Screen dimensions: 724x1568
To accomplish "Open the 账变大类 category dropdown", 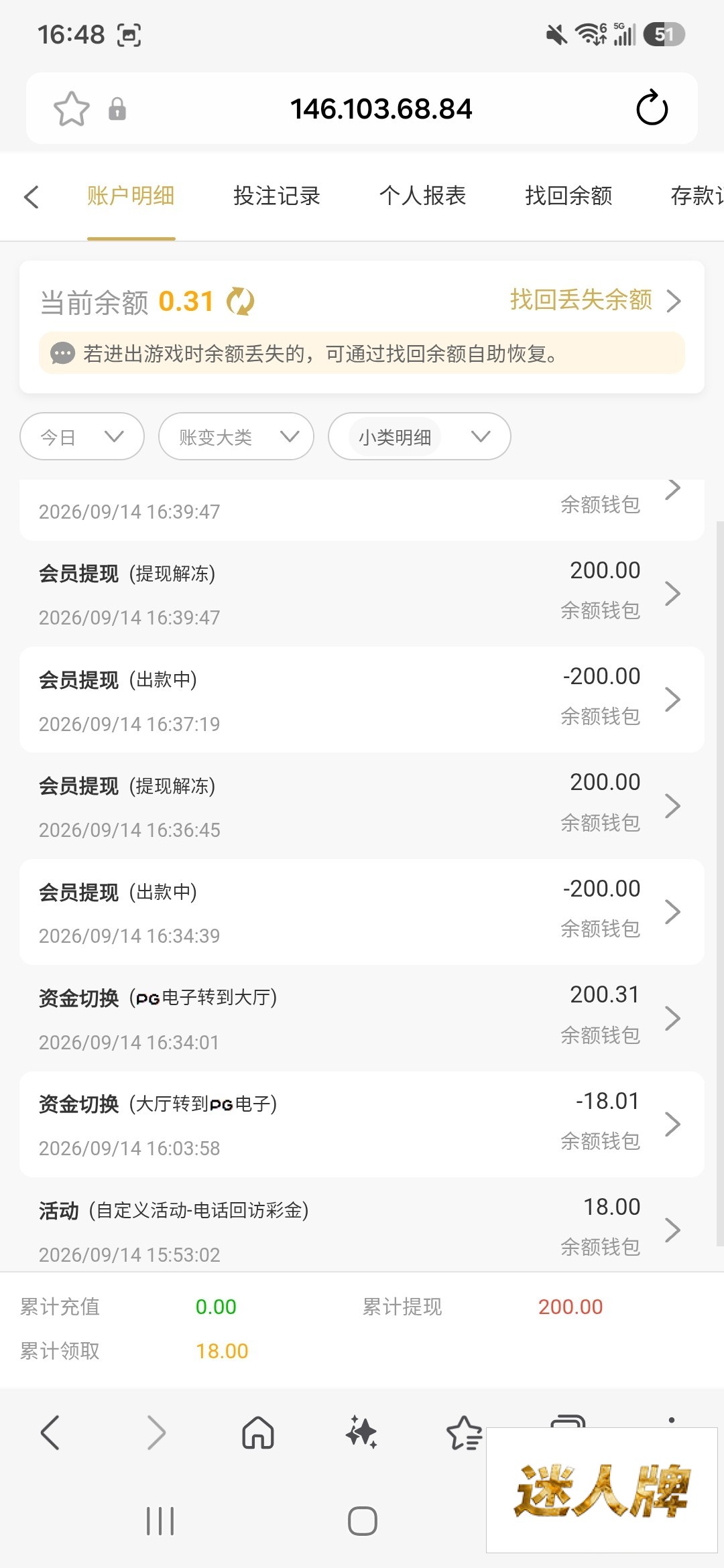I will (x=237, y=437).
